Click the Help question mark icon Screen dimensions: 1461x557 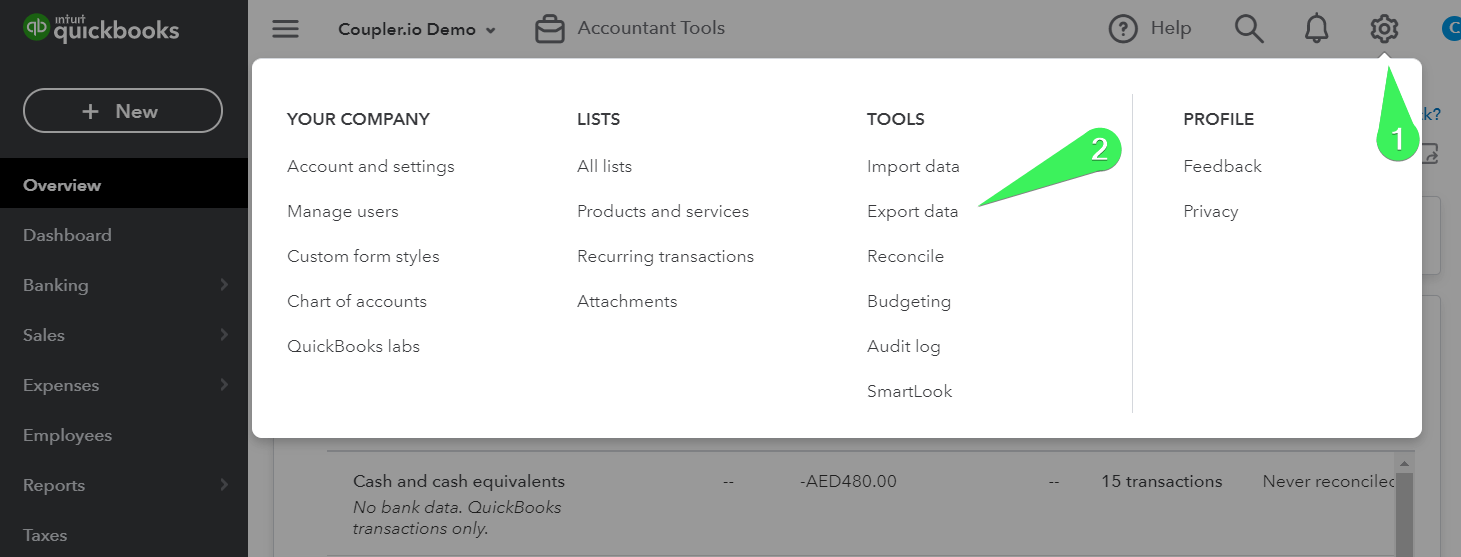[1124, 29]
